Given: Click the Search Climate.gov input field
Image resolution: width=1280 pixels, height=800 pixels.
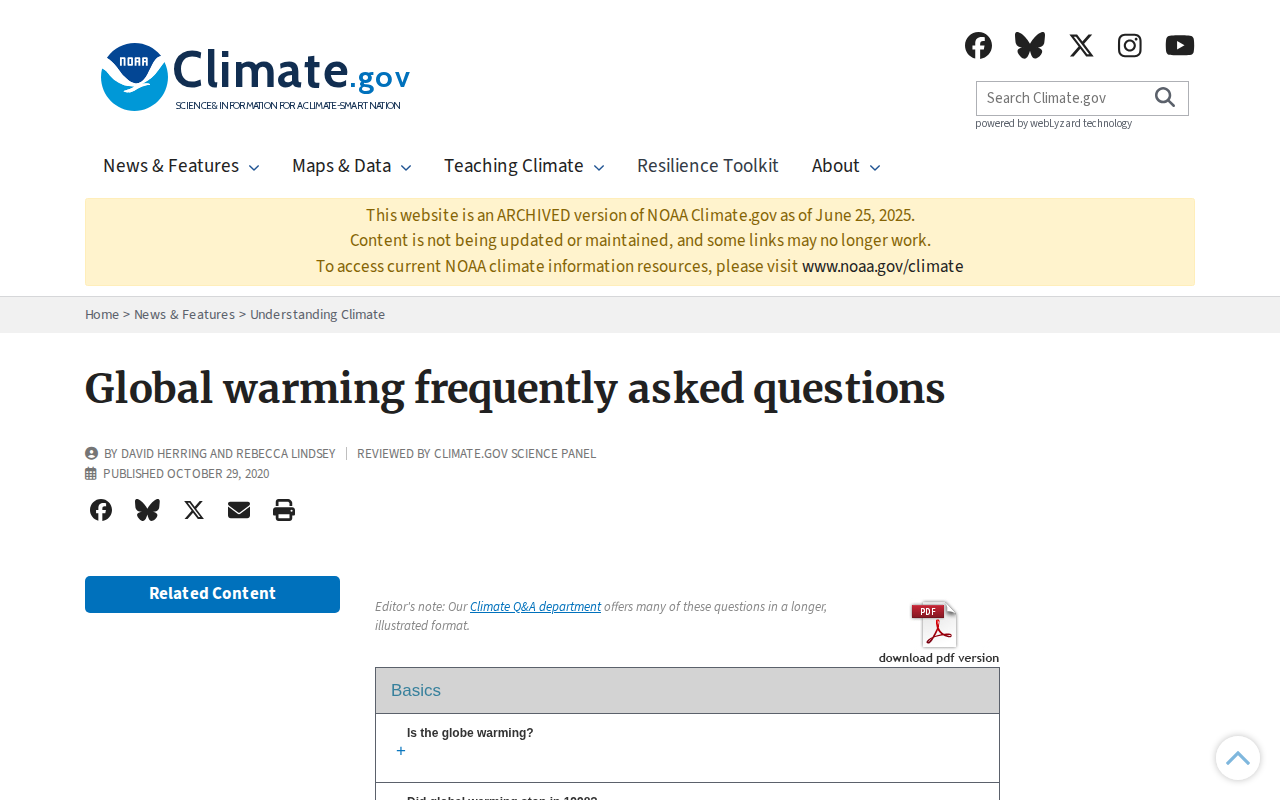Looking at the screenshot, I should click(1062, 98).
